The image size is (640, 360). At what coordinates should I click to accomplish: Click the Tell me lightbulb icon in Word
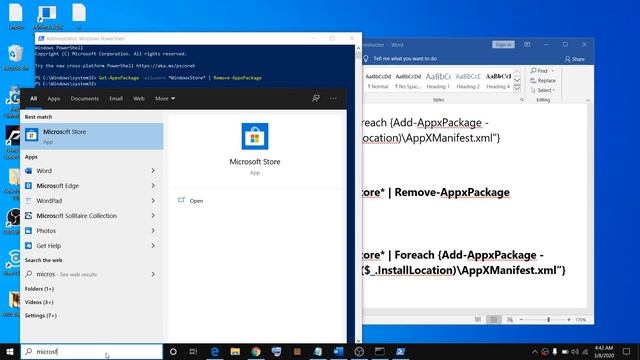[x=366, y=59]
